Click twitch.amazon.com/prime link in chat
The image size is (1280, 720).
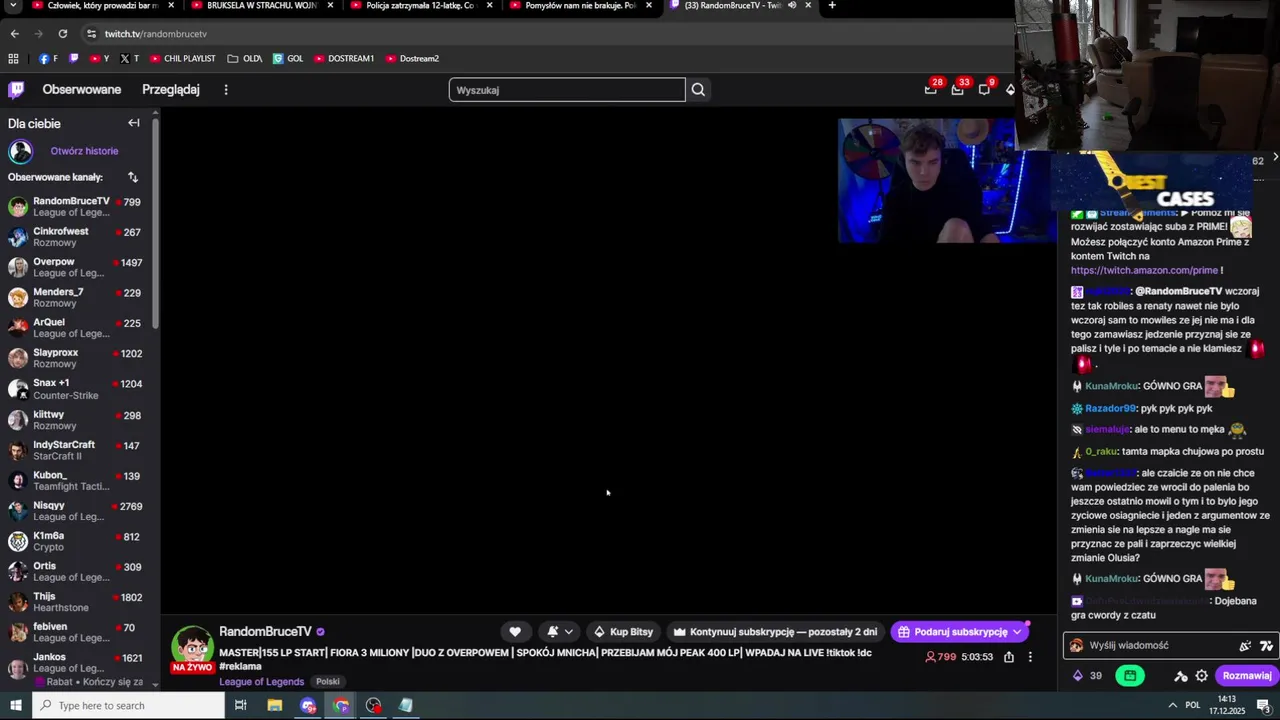pyautogui.click(x=1144, y=271)
